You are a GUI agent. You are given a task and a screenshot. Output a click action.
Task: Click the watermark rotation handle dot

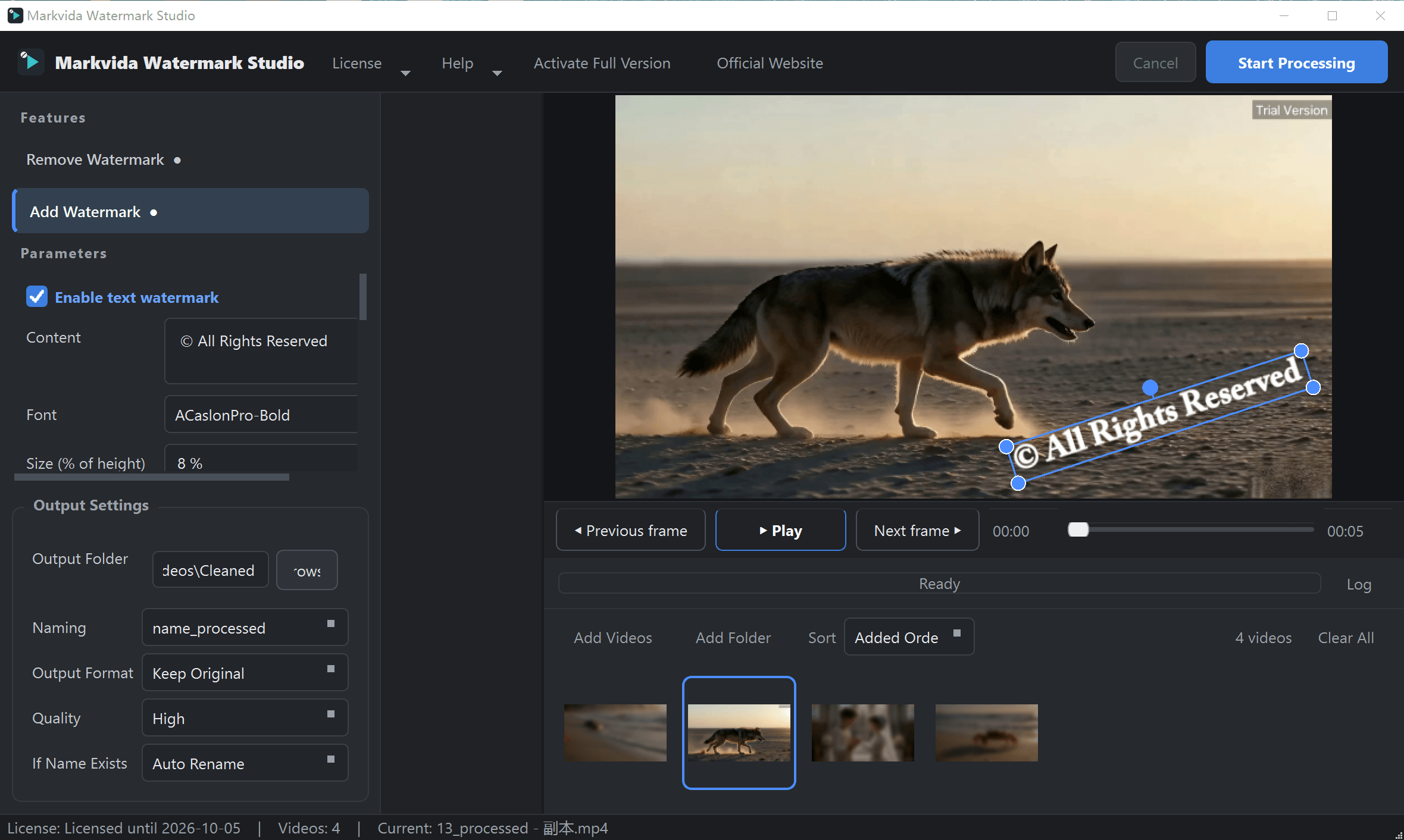pyautogui.click(x=1150, y=388)
